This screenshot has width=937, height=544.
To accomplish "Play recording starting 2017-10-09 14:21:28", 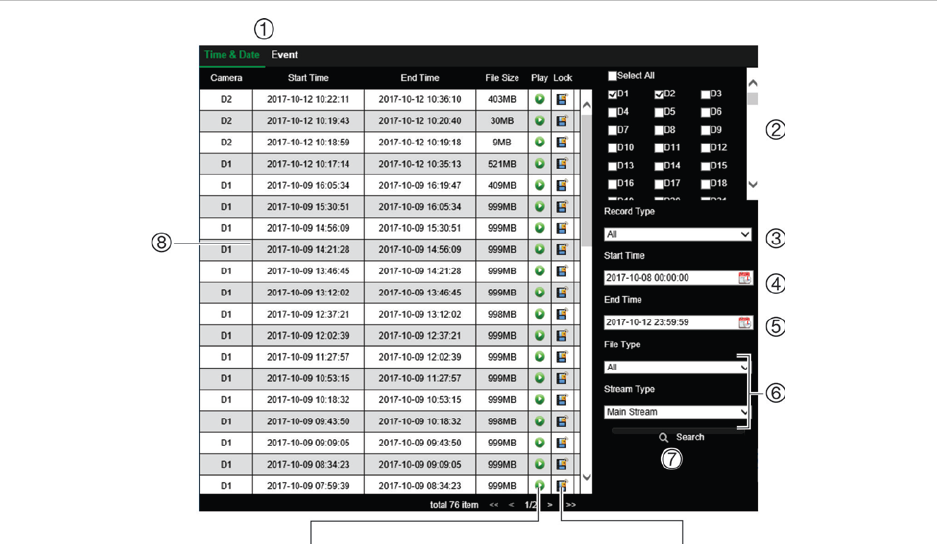I will [540, 249].
